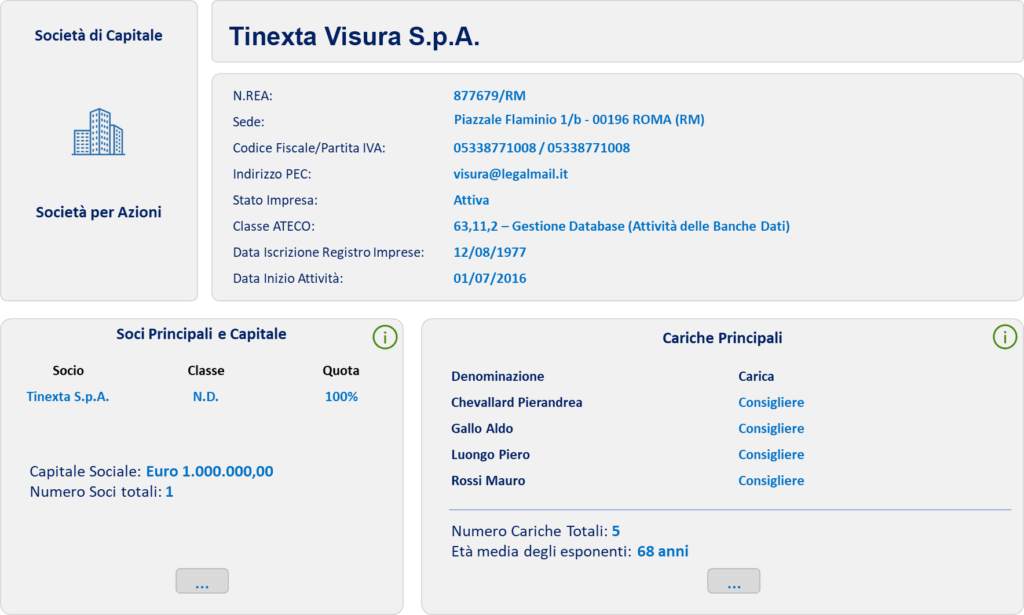Click the office building company icon
1024x615 pixels.
pos(98,132)
